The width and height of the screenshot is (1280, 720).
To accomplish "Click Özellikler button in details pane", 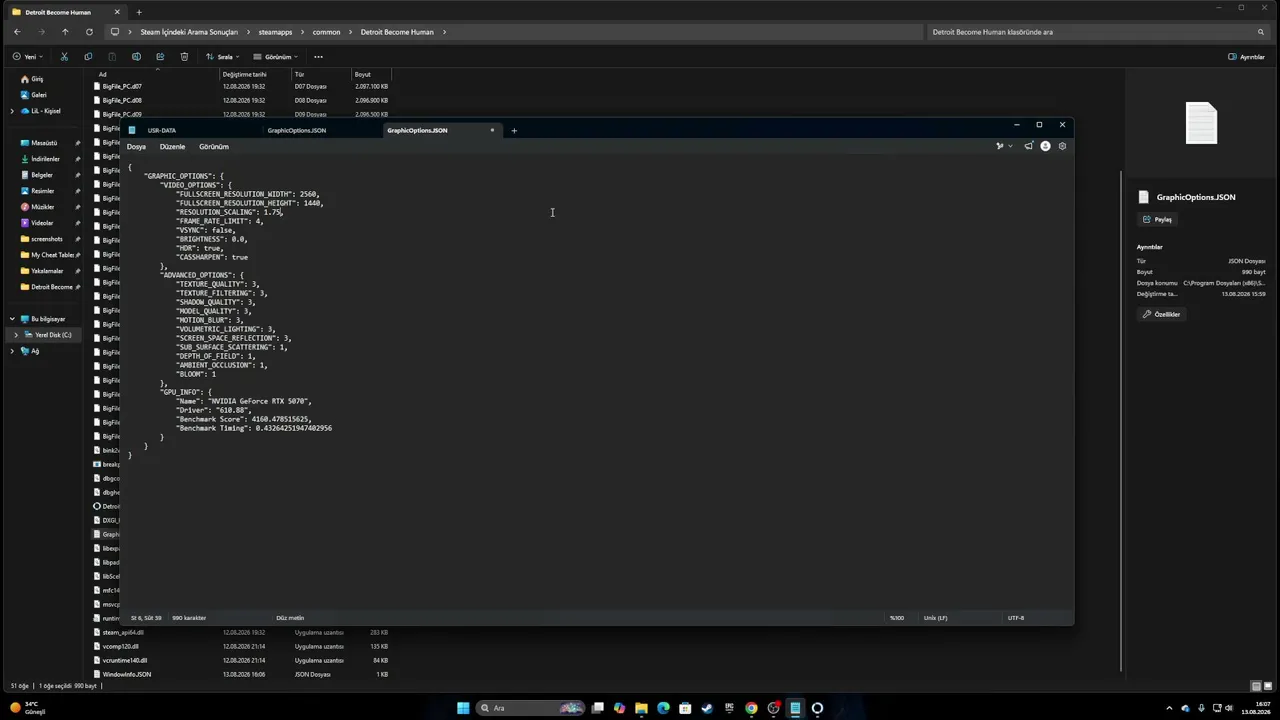I will pos(1161,314).
